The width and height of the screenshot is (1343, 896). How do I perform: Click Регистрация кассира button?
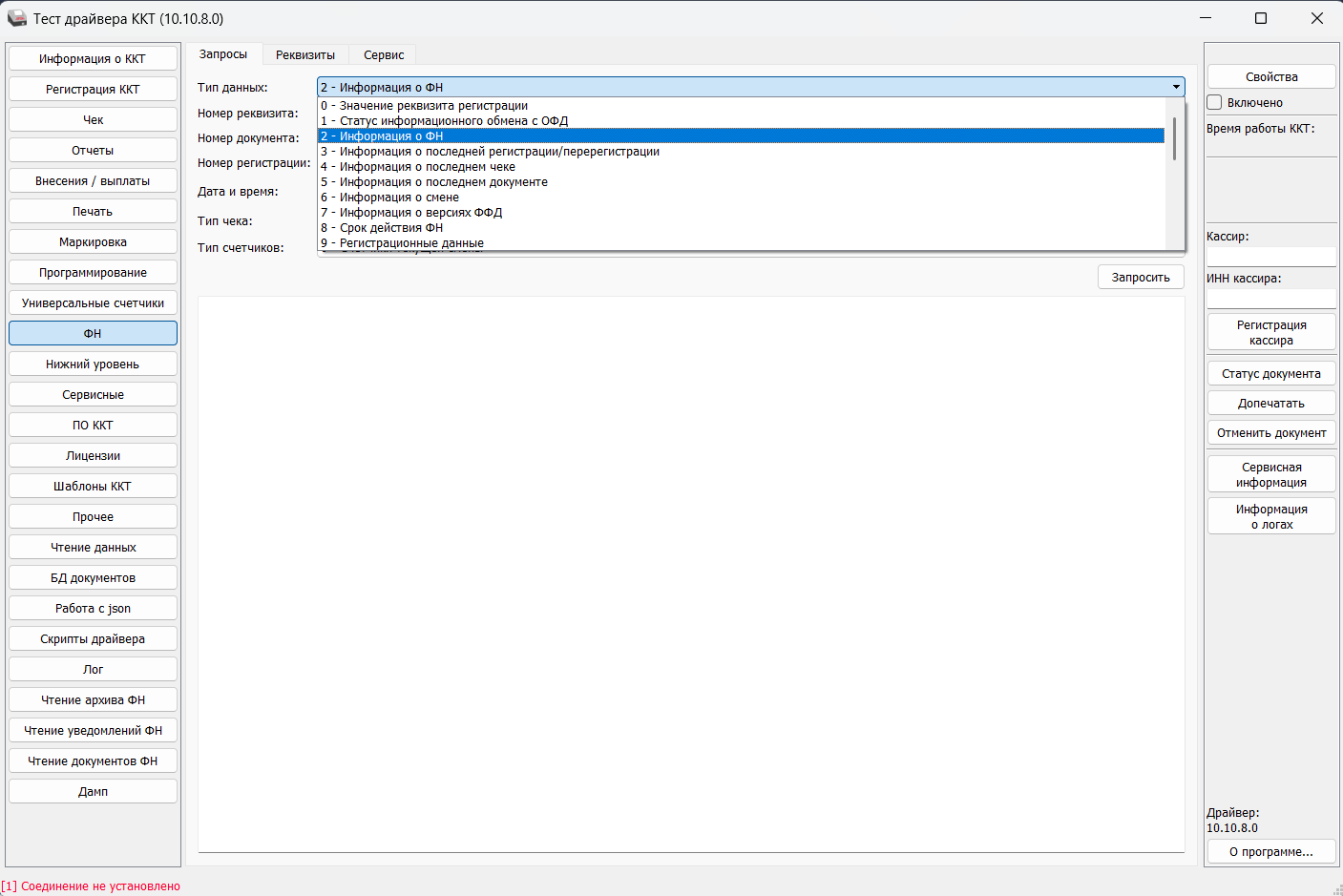click(1271, 332)
